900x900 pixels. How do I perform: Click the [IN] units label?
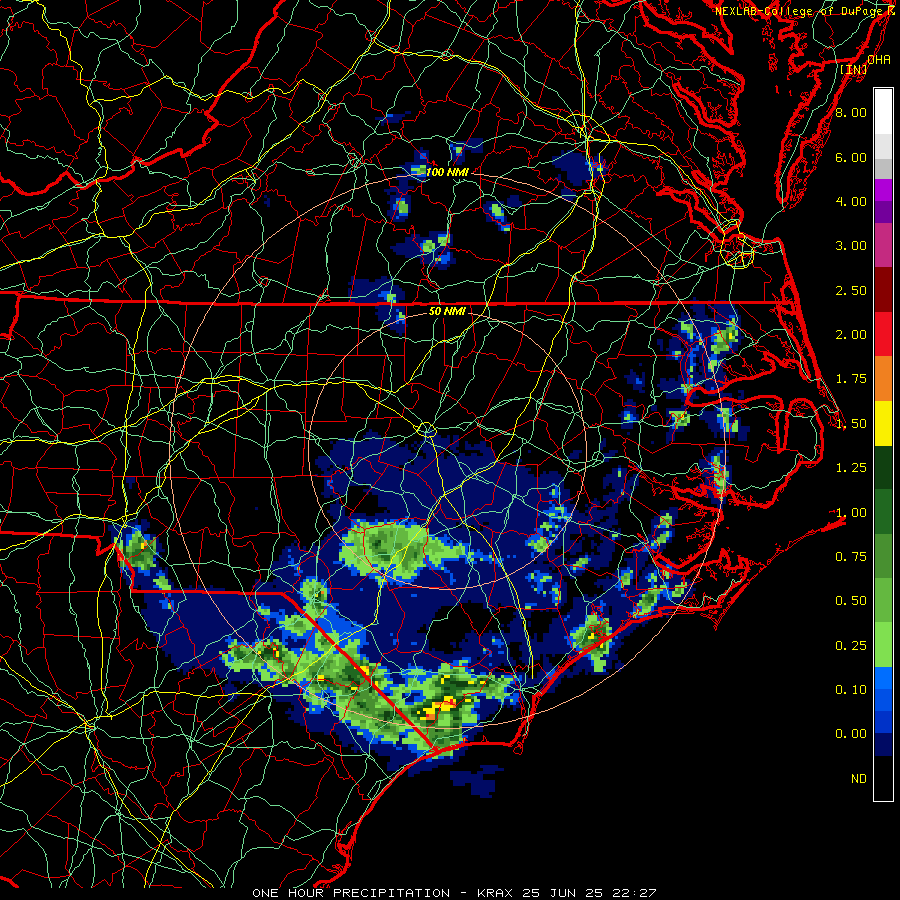tap(854, 69)
